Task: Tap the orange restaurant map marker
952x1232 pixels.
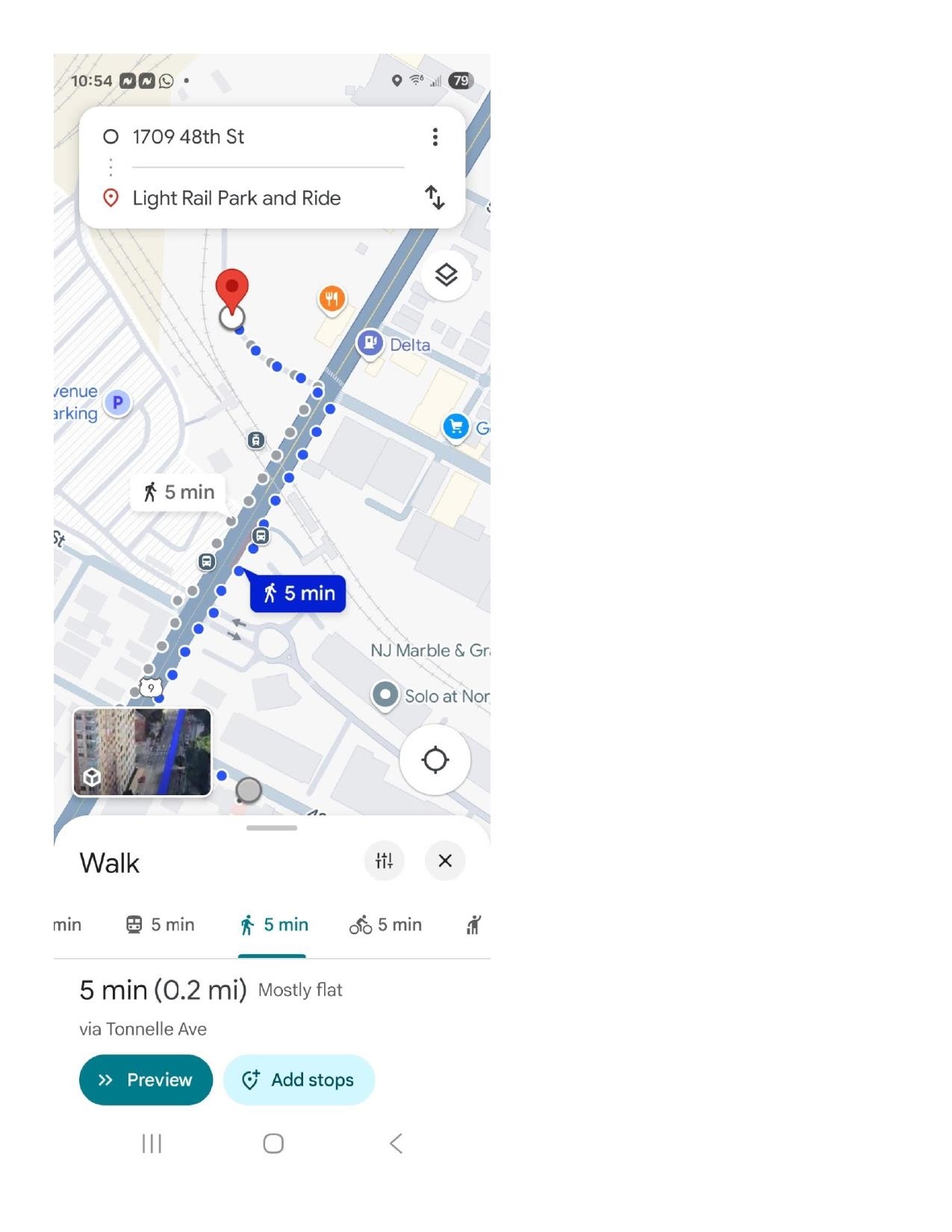Action: point(332,300)
